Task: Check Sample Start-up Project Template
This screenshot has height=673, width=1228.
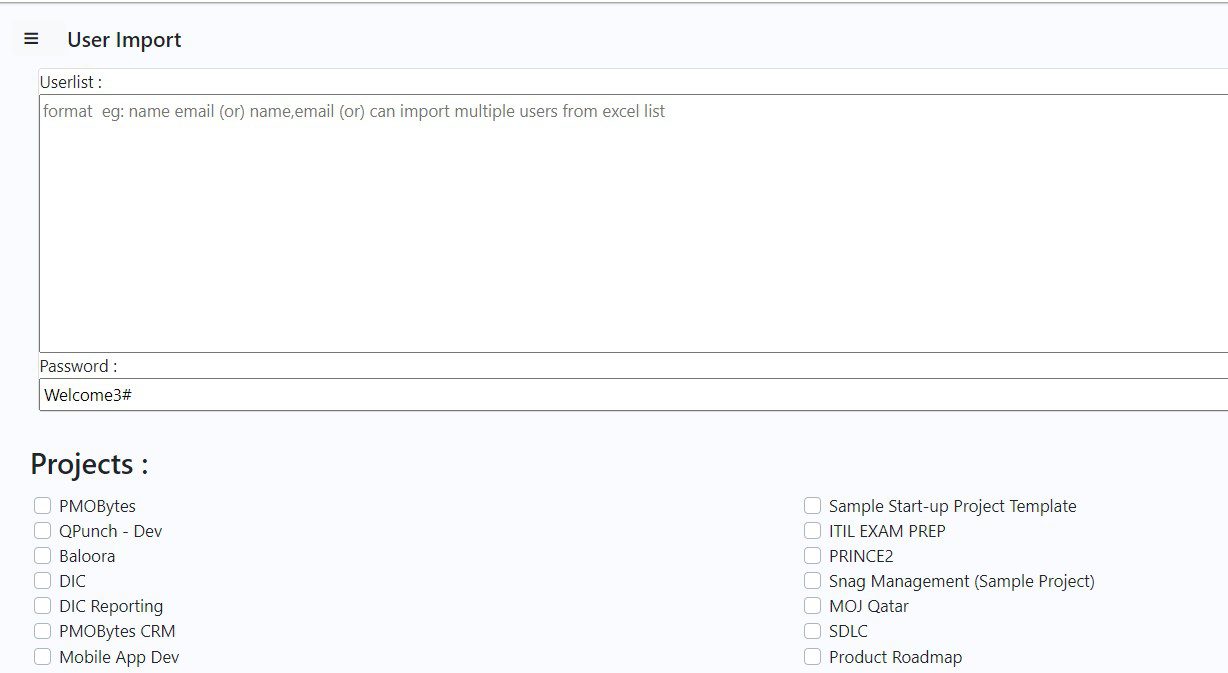Action: [812, 505]
